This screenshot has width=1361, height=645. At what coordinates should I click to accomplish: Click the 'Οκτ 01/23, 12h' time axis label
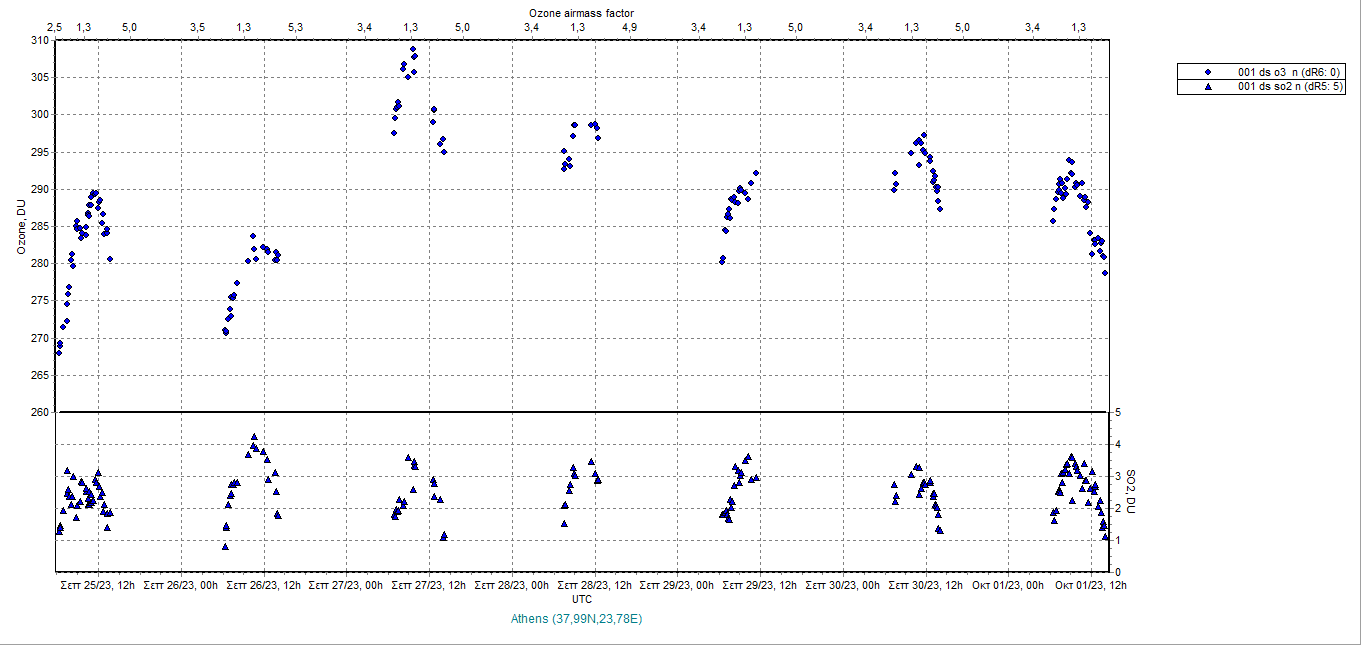pos(1091,585)
